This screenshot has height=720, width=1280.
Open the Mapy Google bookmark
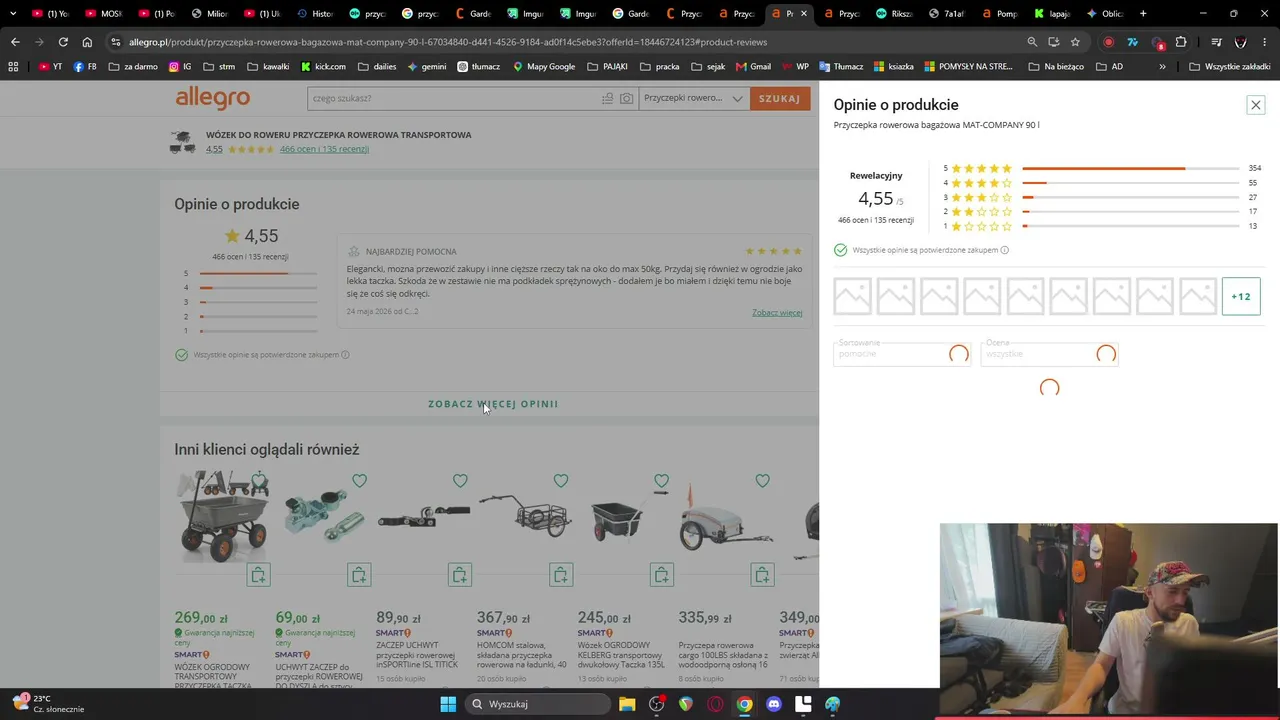click(x=544, y=66)
